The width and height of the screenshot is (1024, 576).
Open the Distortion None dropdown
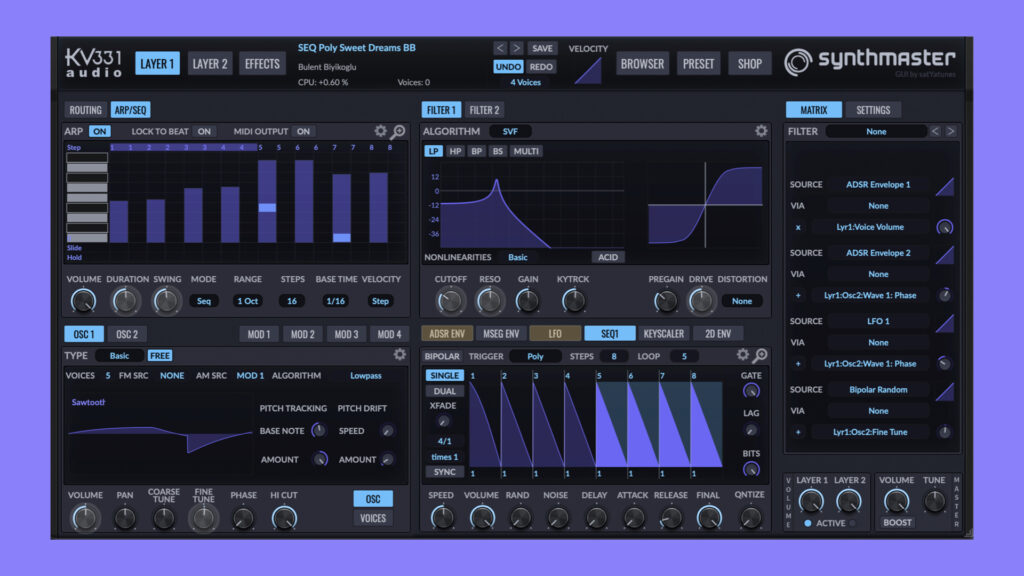[x=742, y=301]
